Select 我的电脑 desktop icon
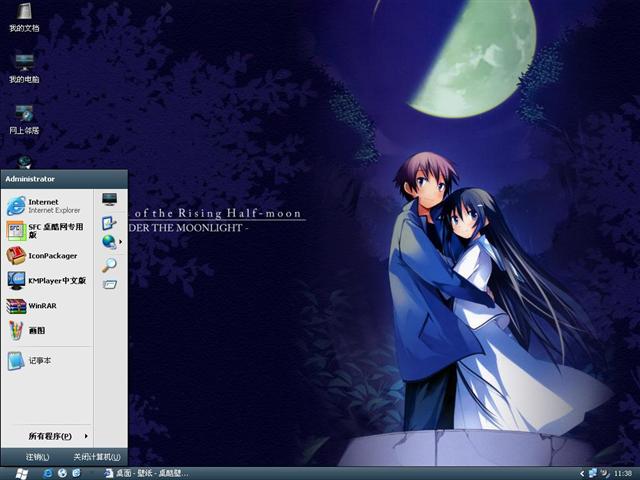The height and width of the screenshot is (480, 640). point(24,68)
